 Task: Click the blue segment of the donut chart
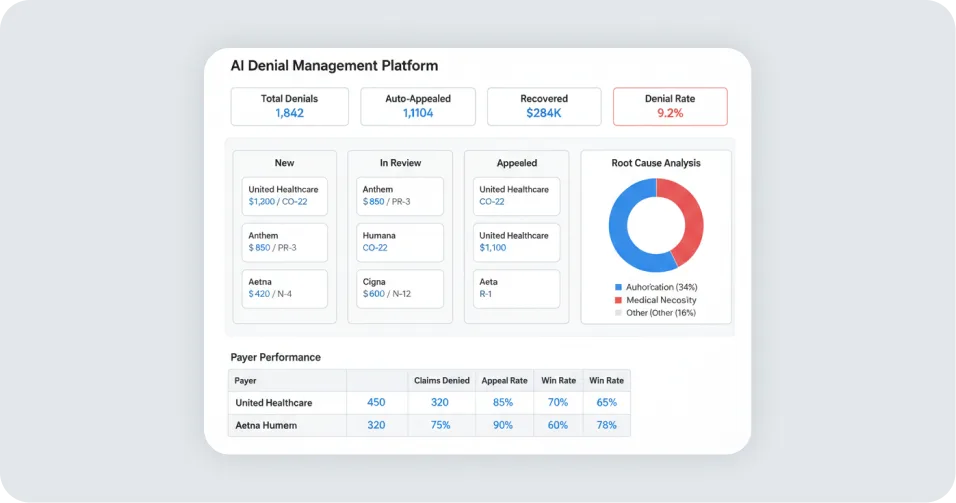(x=619, y=235)
